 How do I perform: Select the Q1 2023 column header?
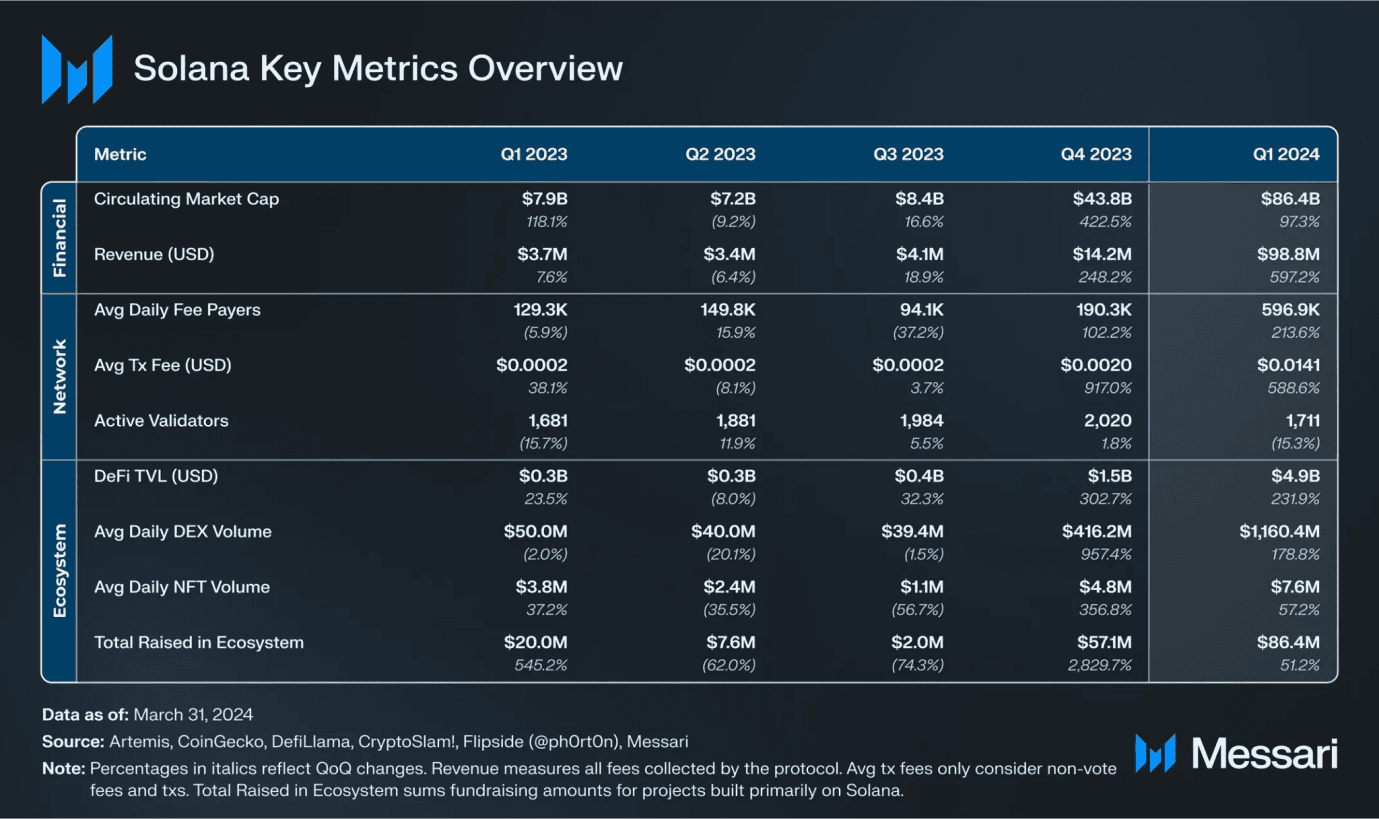[534, 154]
